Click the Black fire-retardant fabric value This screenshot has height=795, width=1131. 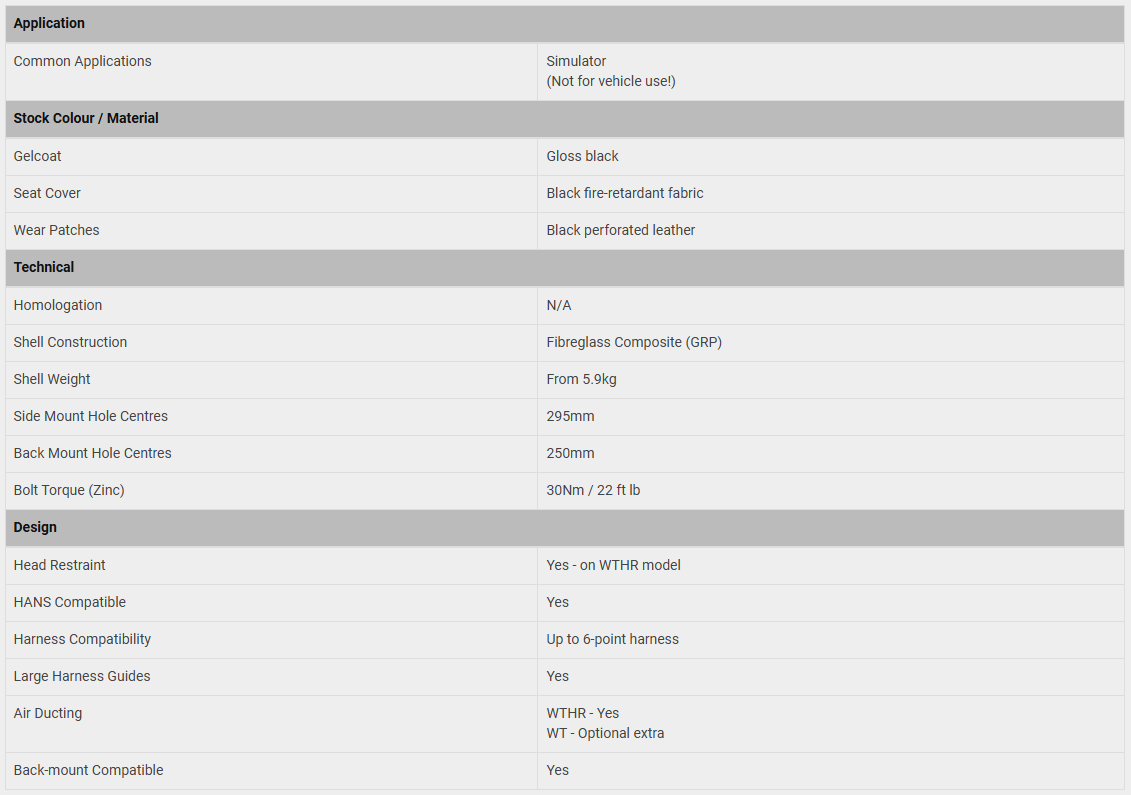pyautogui.click(x=625, y=193)
